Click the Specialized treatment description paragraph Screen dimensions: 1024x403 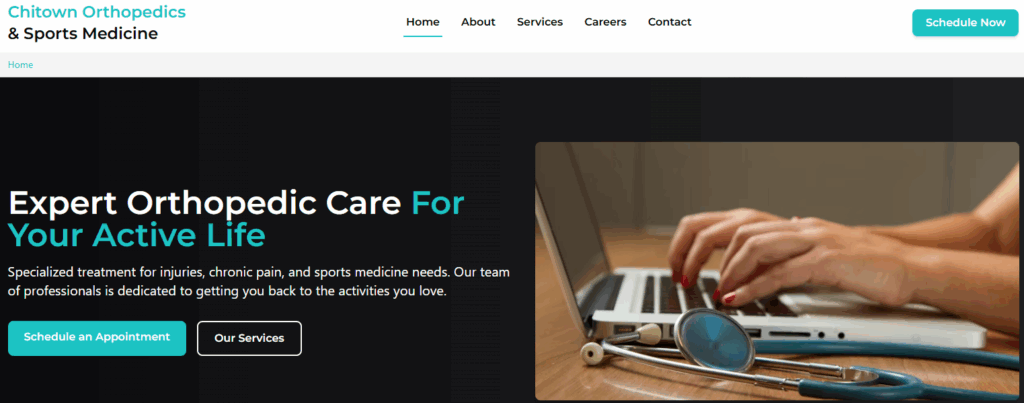(259, 282)
